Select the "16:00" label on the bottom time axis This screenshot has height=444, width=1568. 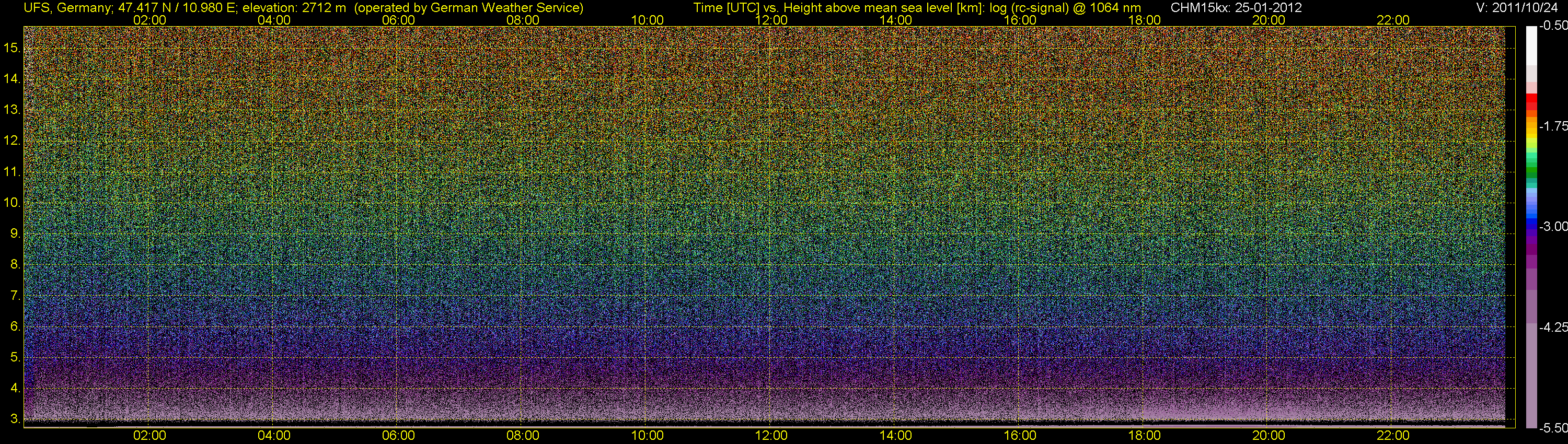[1020, 436]
